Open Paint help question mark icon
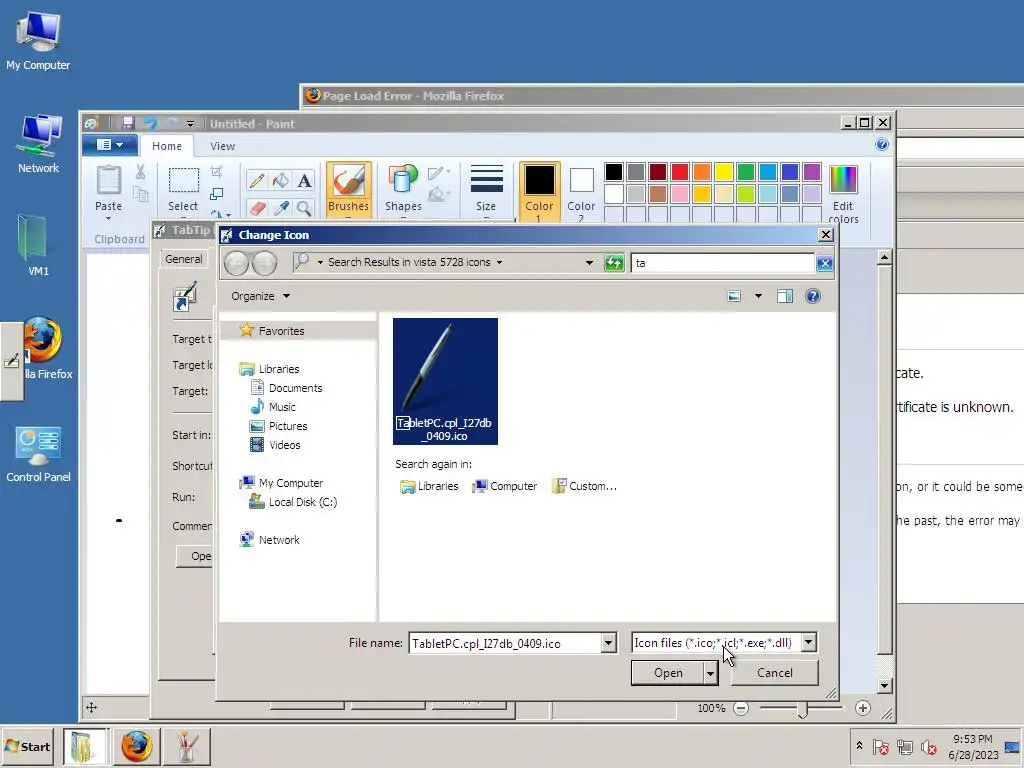This screenshot has width=1024, height=768. [x=882, y=145]
